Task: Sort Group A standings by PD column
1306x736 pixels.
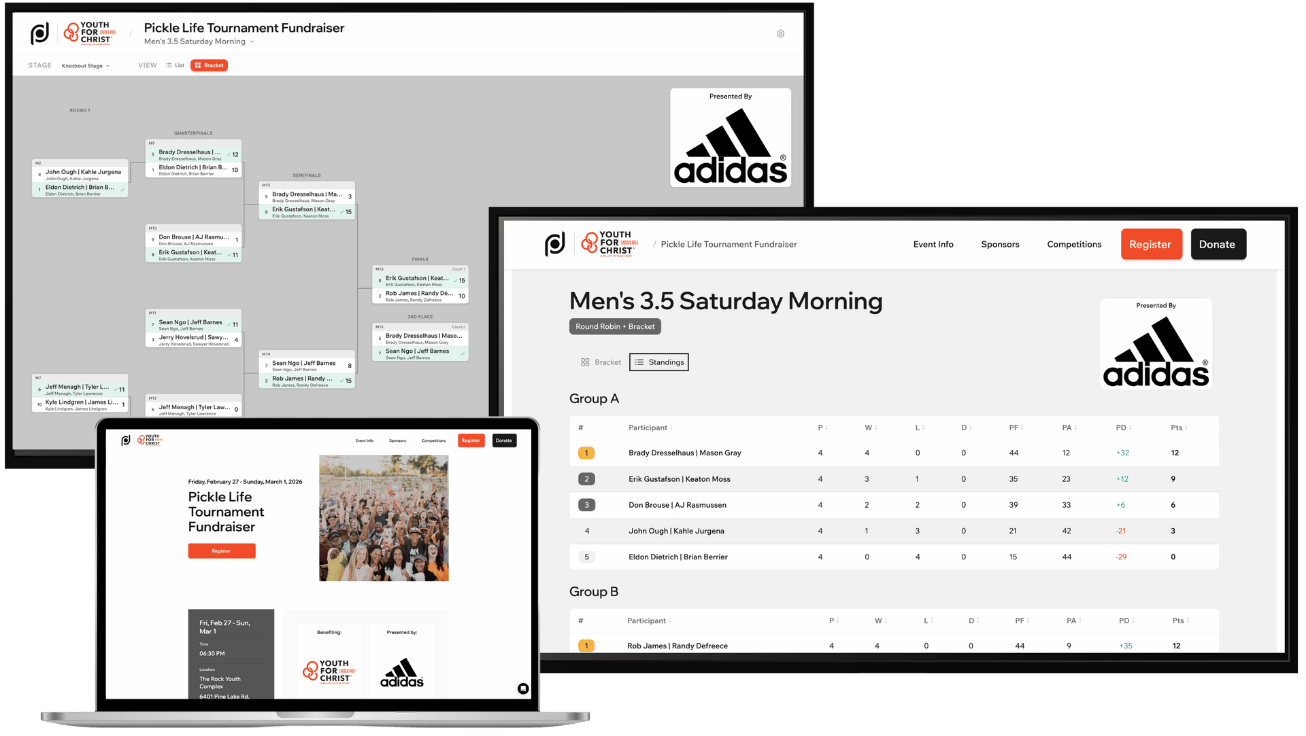Action: [x=1124, y=428]
